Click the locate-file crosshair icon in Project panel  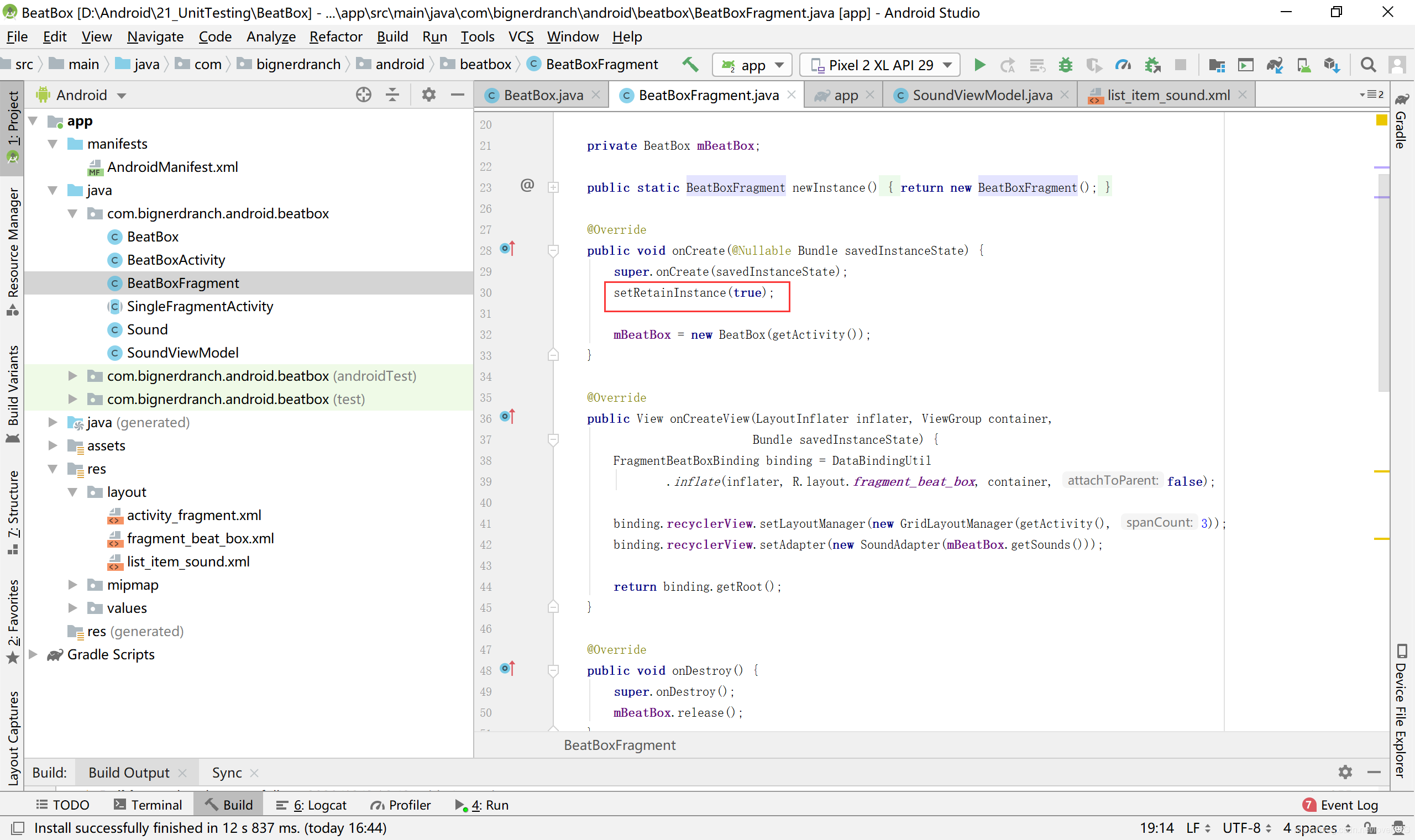coord(363,95)
